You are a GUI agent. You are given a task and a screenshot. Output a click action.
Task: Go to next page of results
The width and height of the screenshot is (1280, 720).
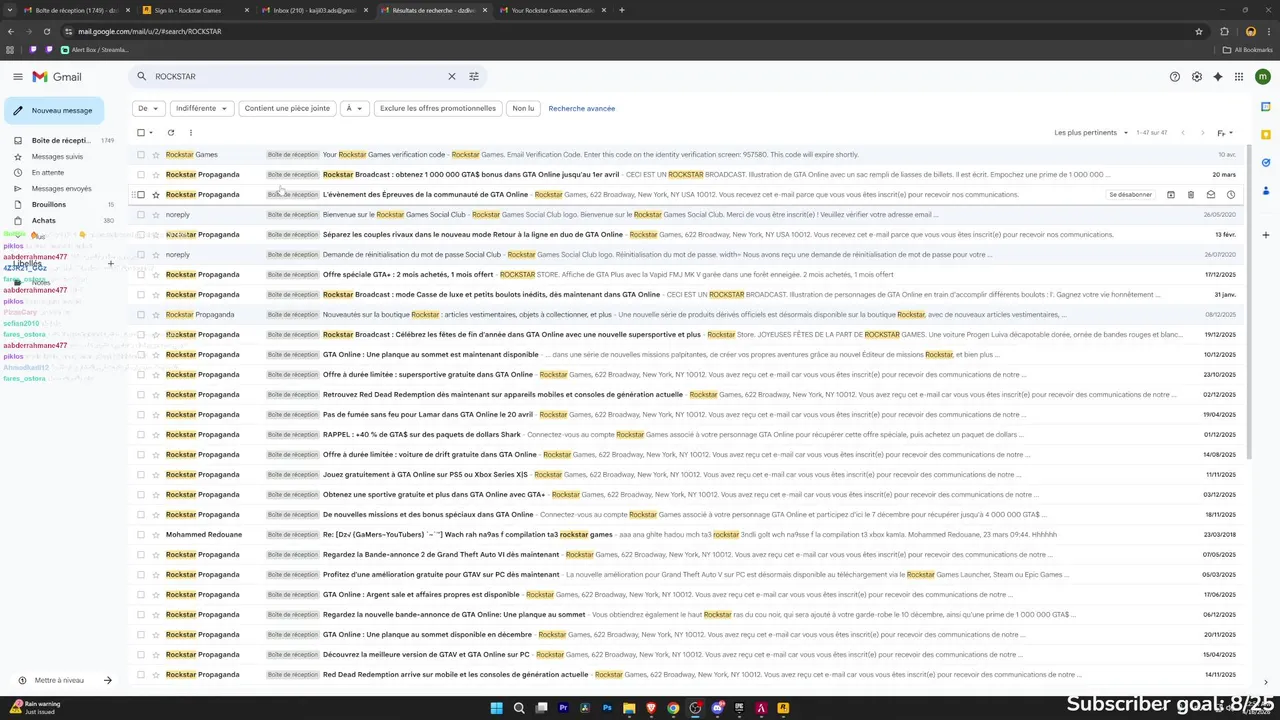coord(1201,133)
